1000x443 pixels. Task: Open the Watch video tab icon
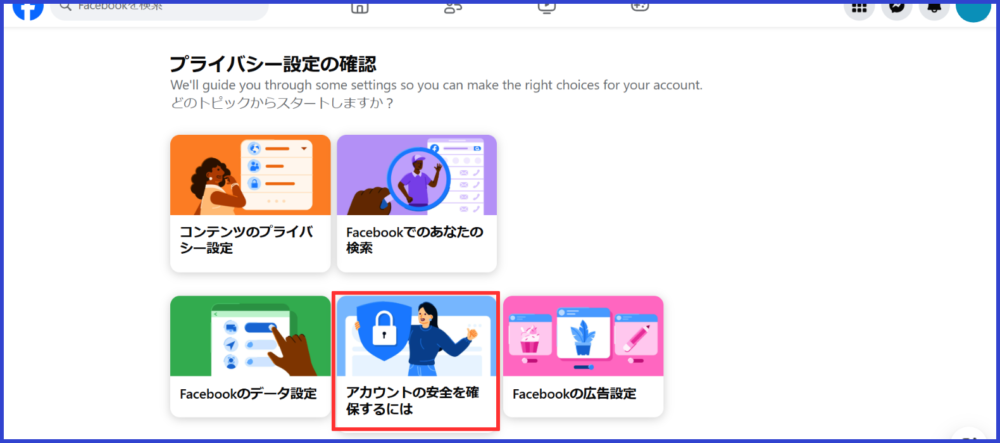547,7
